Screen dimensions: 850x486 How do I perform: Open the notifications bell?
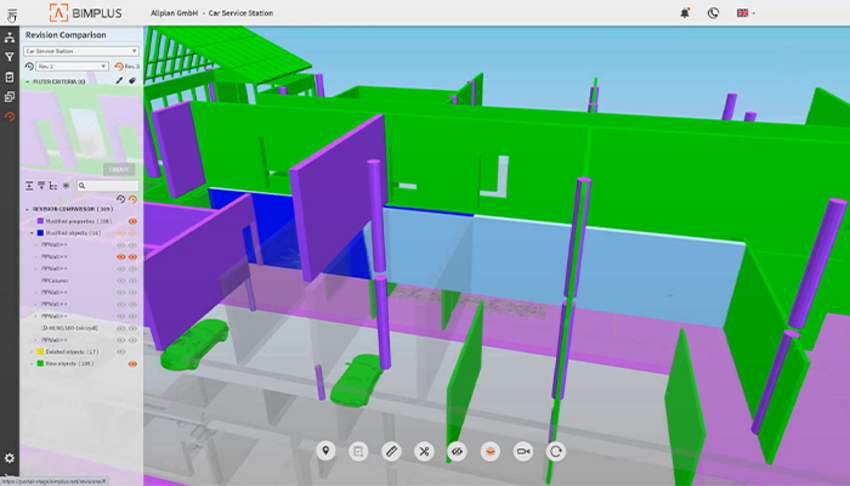pos(685,13)
